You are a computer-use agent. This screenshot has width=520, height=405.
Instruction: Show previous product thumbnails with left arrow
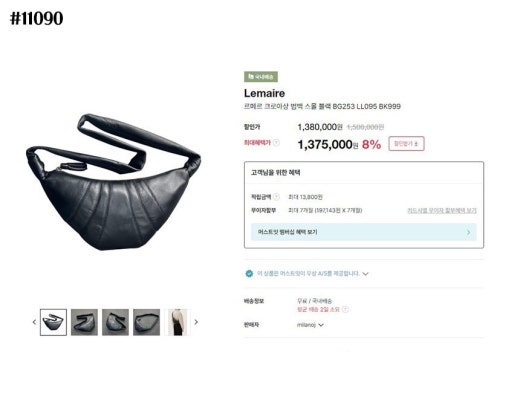(34, 322)
